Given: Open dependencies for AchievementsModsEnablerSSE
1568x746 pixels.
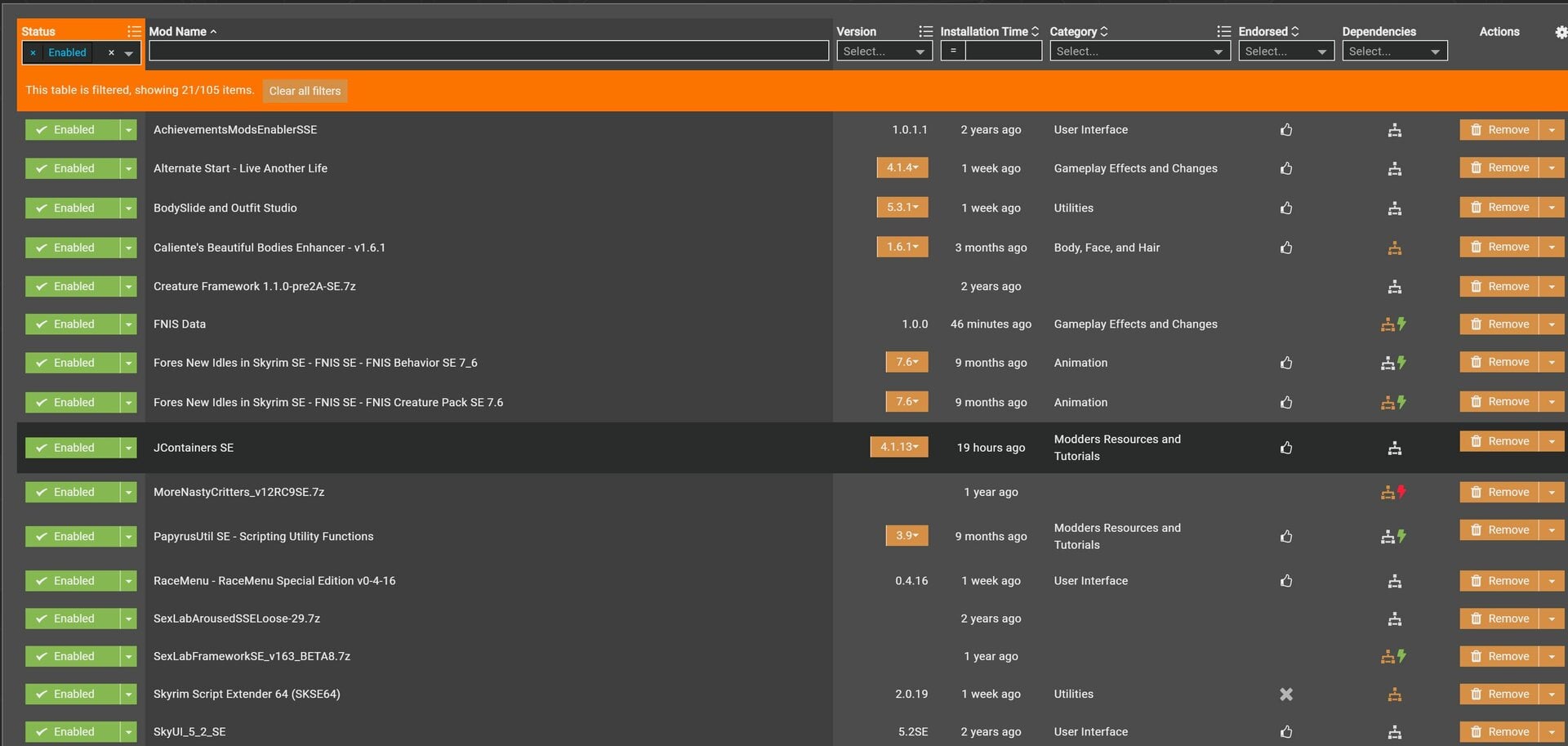Looking at the screenshot, I should click(1395, 130).
